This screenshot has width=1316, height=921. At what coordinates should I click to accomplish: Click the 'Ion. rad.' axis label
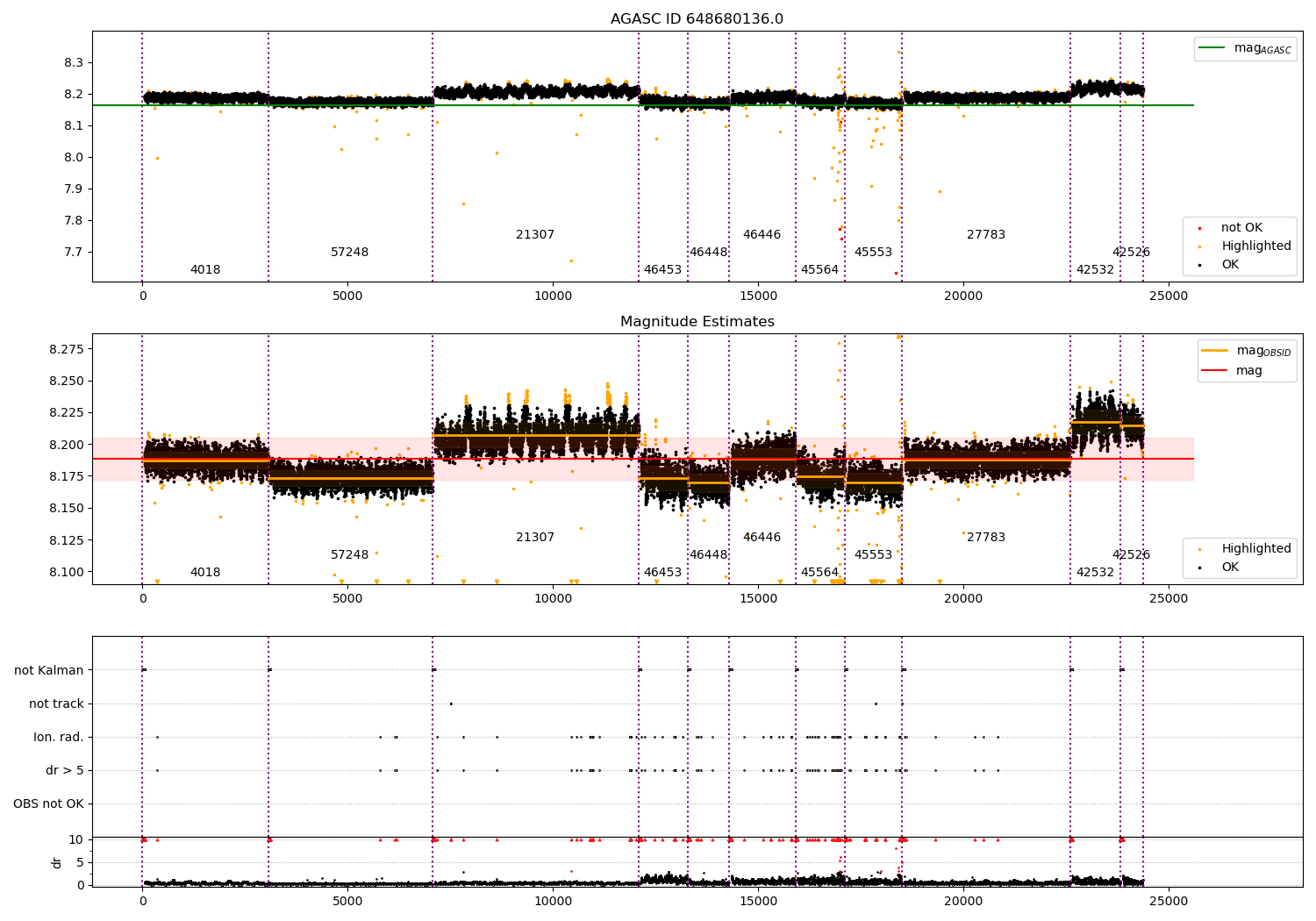click(x=59, y=737)
